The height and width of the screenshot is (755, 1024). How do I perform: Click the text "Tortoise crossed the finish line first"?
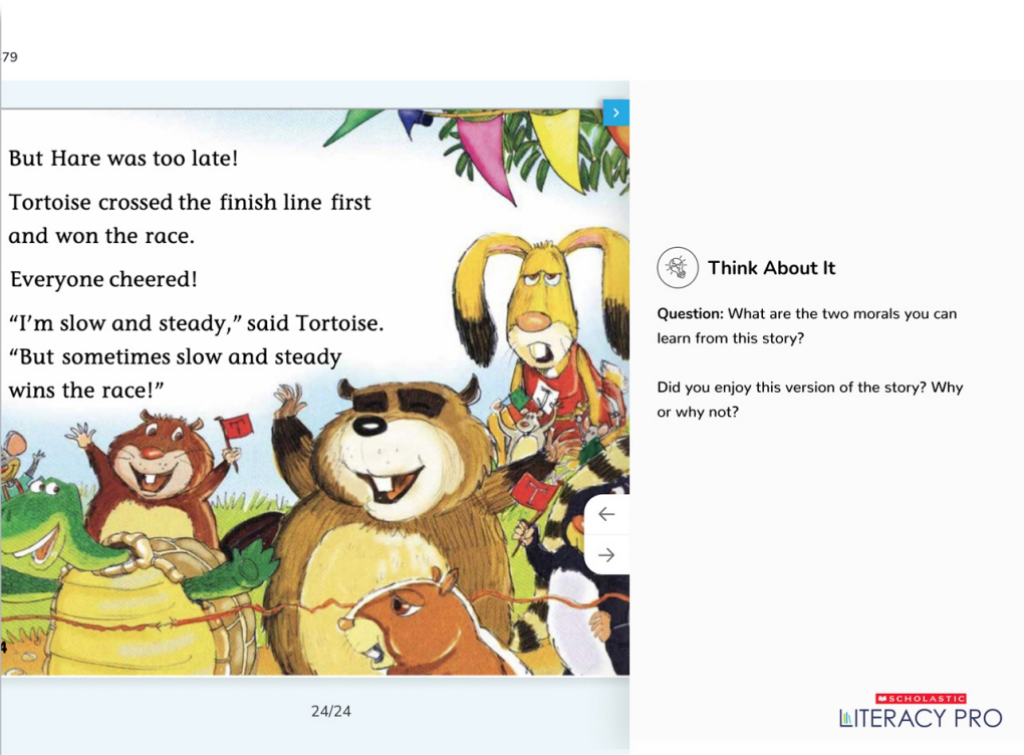190,202
